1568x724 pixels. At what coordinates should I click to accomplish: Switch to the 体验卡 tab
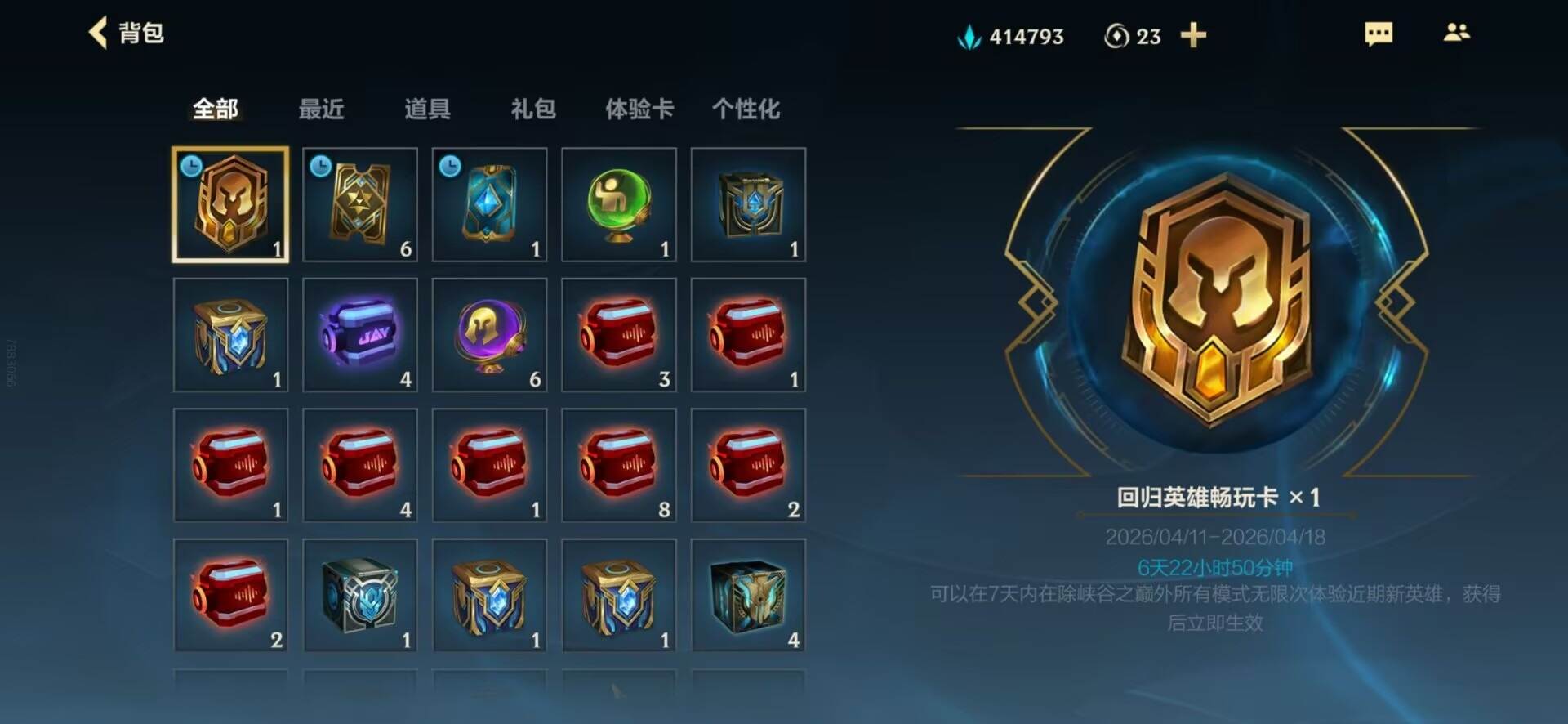tap(639, 109)
